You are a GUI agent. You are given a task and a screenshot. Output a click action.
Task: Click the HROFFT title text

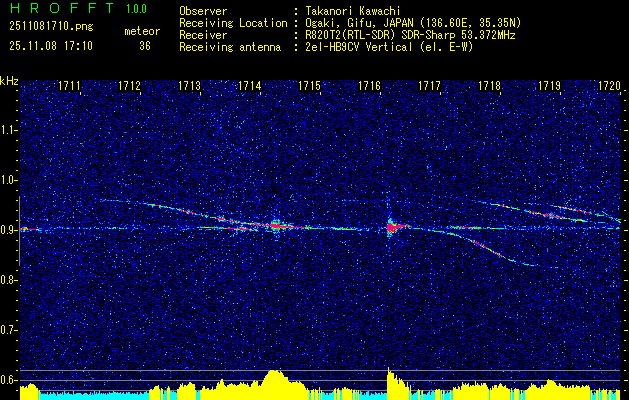[x=62, y=8]
